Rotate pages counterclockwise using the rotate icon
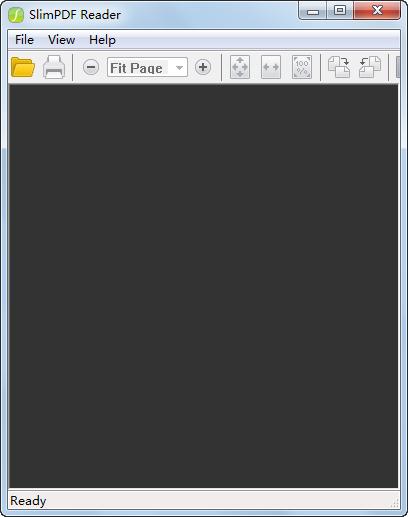 pyautogui.click(x=370, y=67)
